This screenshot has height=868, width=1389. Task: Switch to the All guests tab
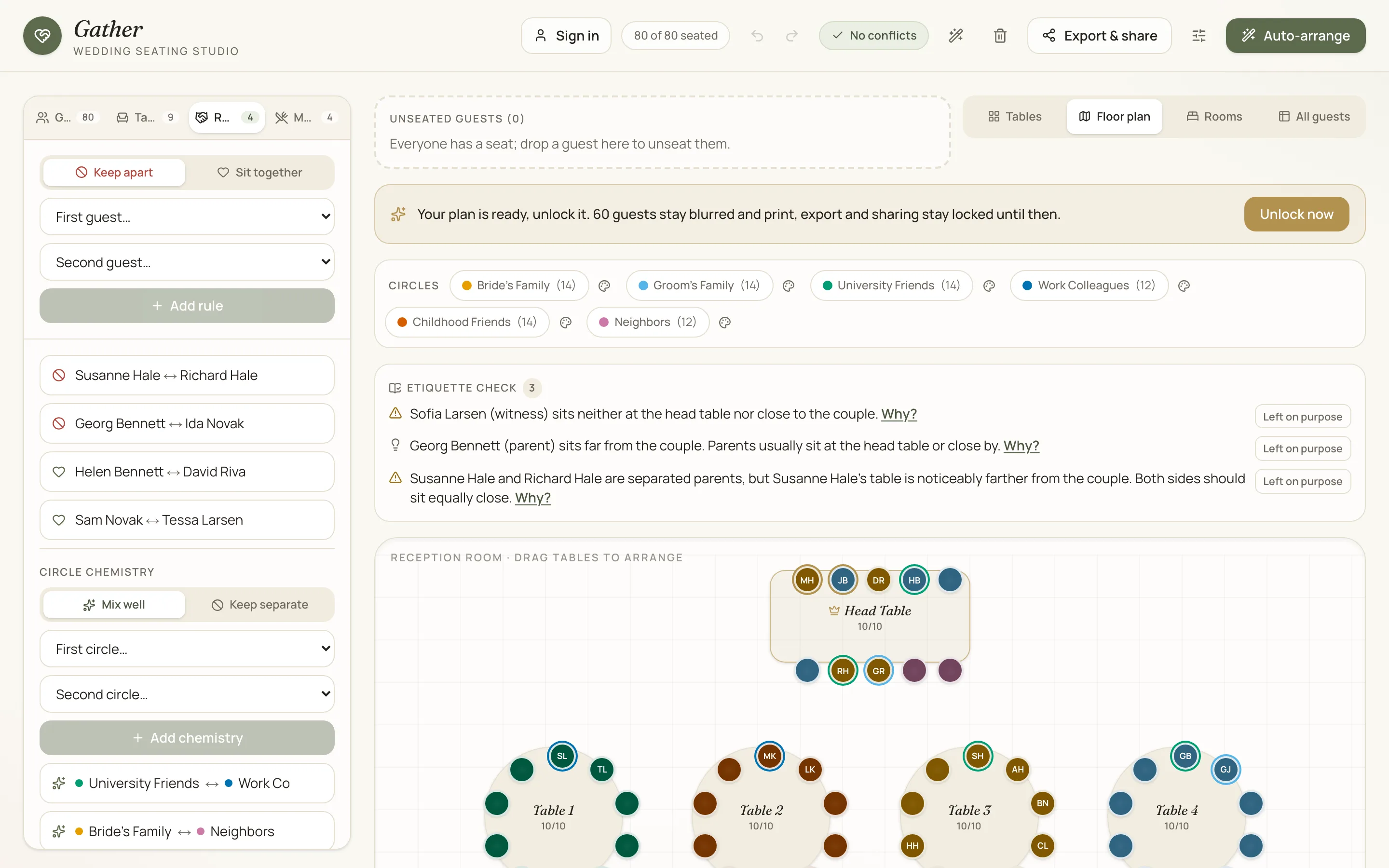[1314, 117]
